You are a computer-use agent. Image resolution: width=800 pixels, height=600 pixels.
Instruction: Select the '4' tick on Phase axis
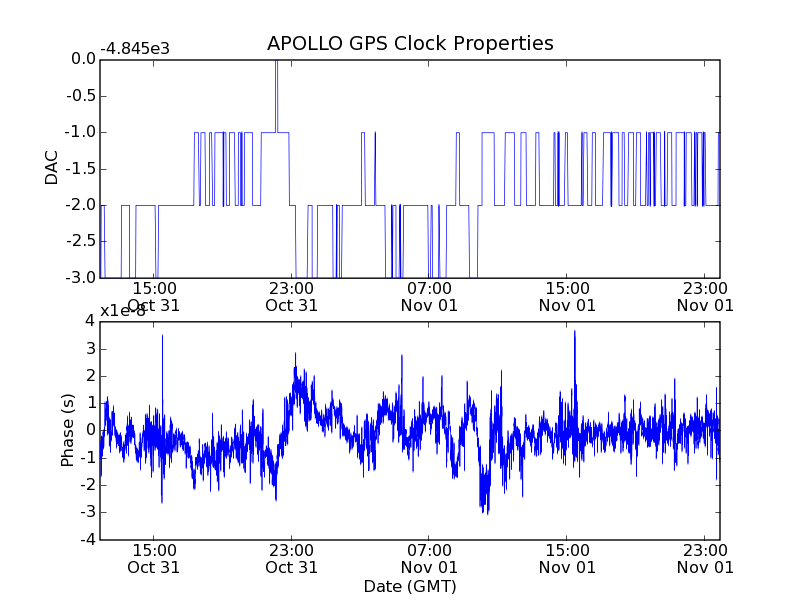pos(90,321)
